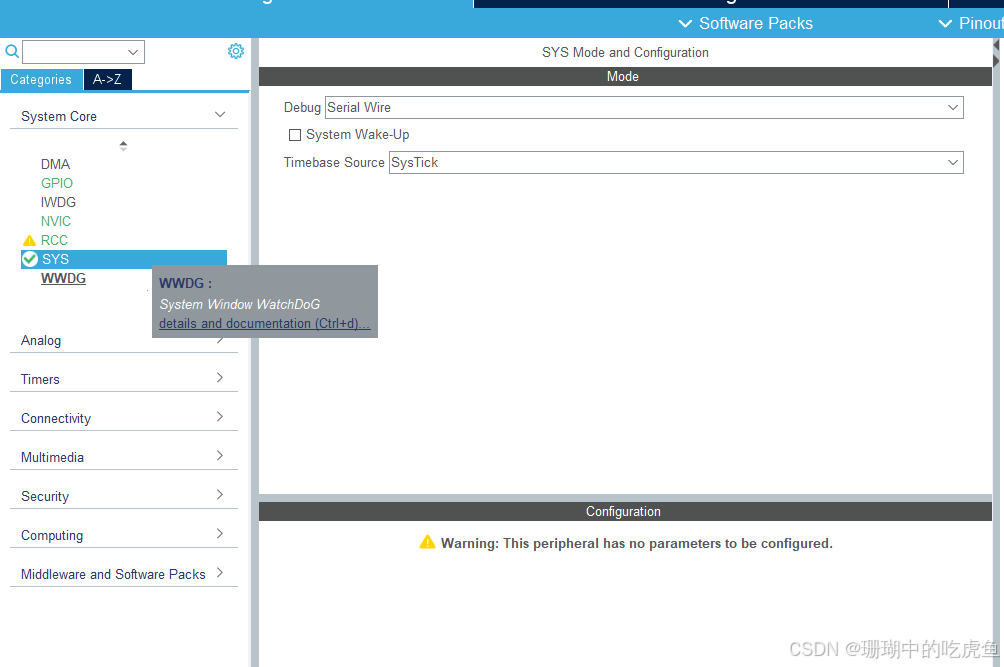Click the sort arrows above DMA
1004x667 pixels.
[x=124, y=146]
